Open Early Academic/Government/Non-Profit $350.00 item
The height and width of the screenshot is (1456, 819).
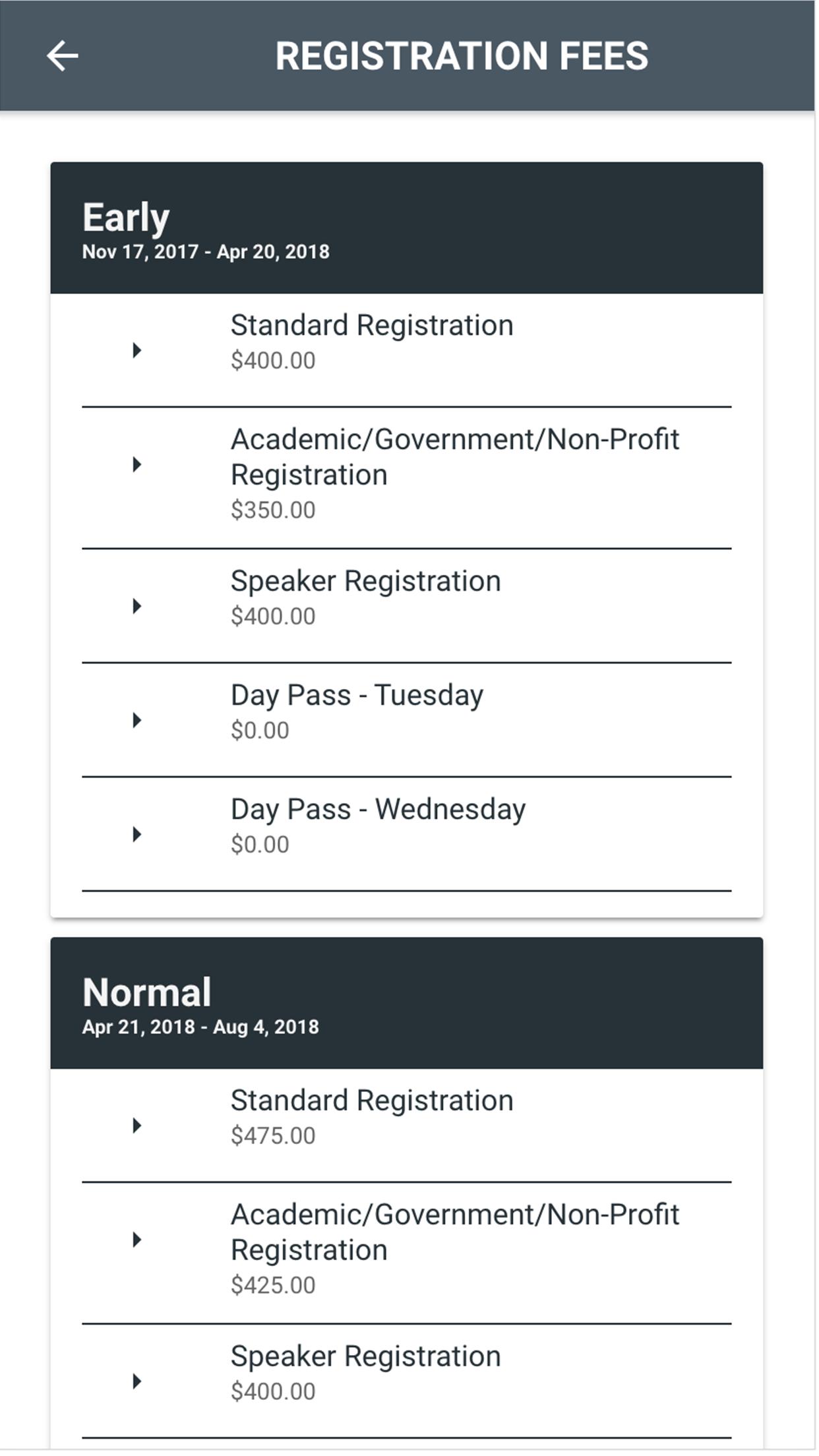pos(454,473)
